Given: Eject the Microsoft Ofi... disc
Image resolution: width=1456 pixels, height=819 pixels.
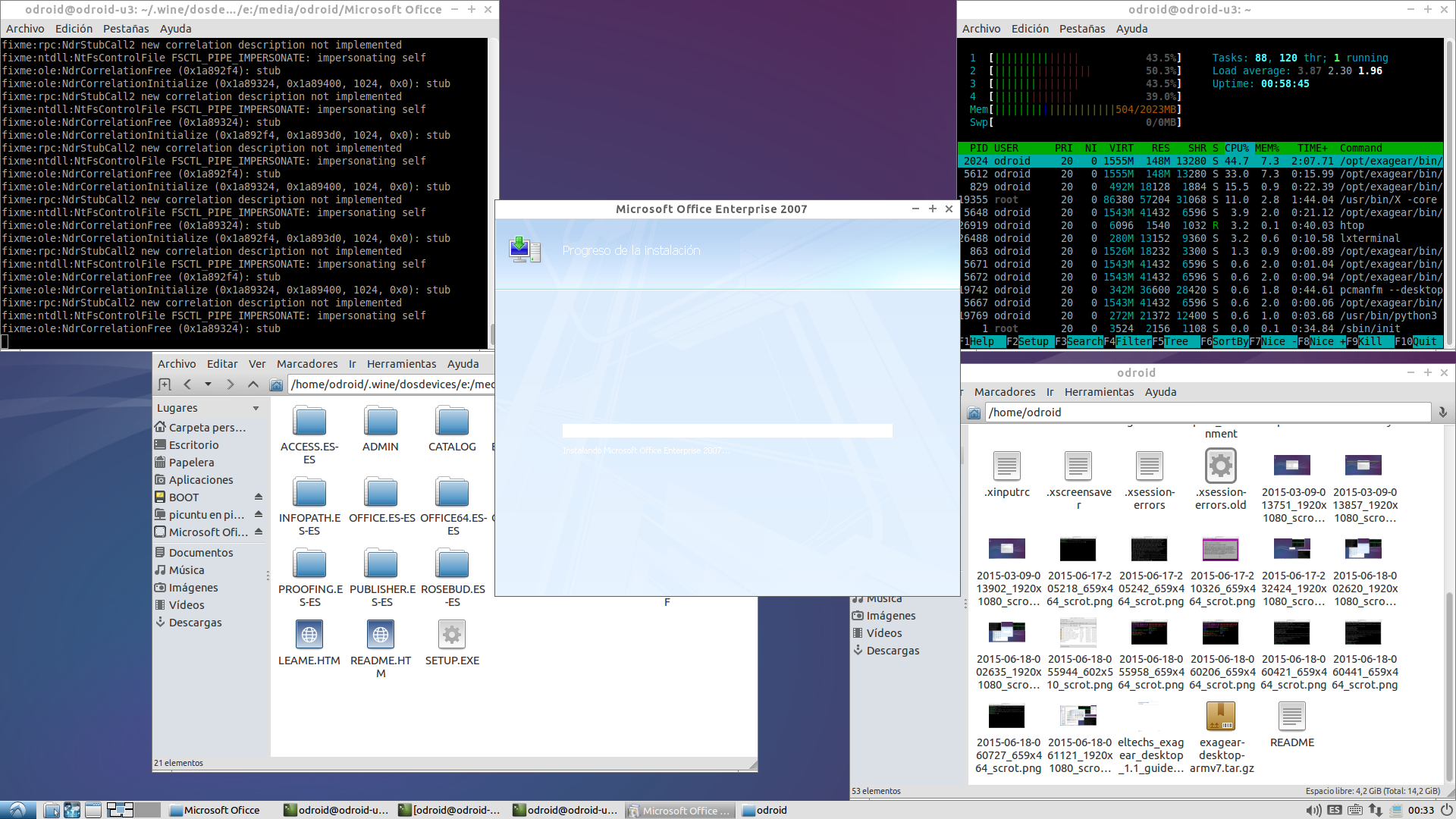Looking at the screenshot, I should point(259,532).
